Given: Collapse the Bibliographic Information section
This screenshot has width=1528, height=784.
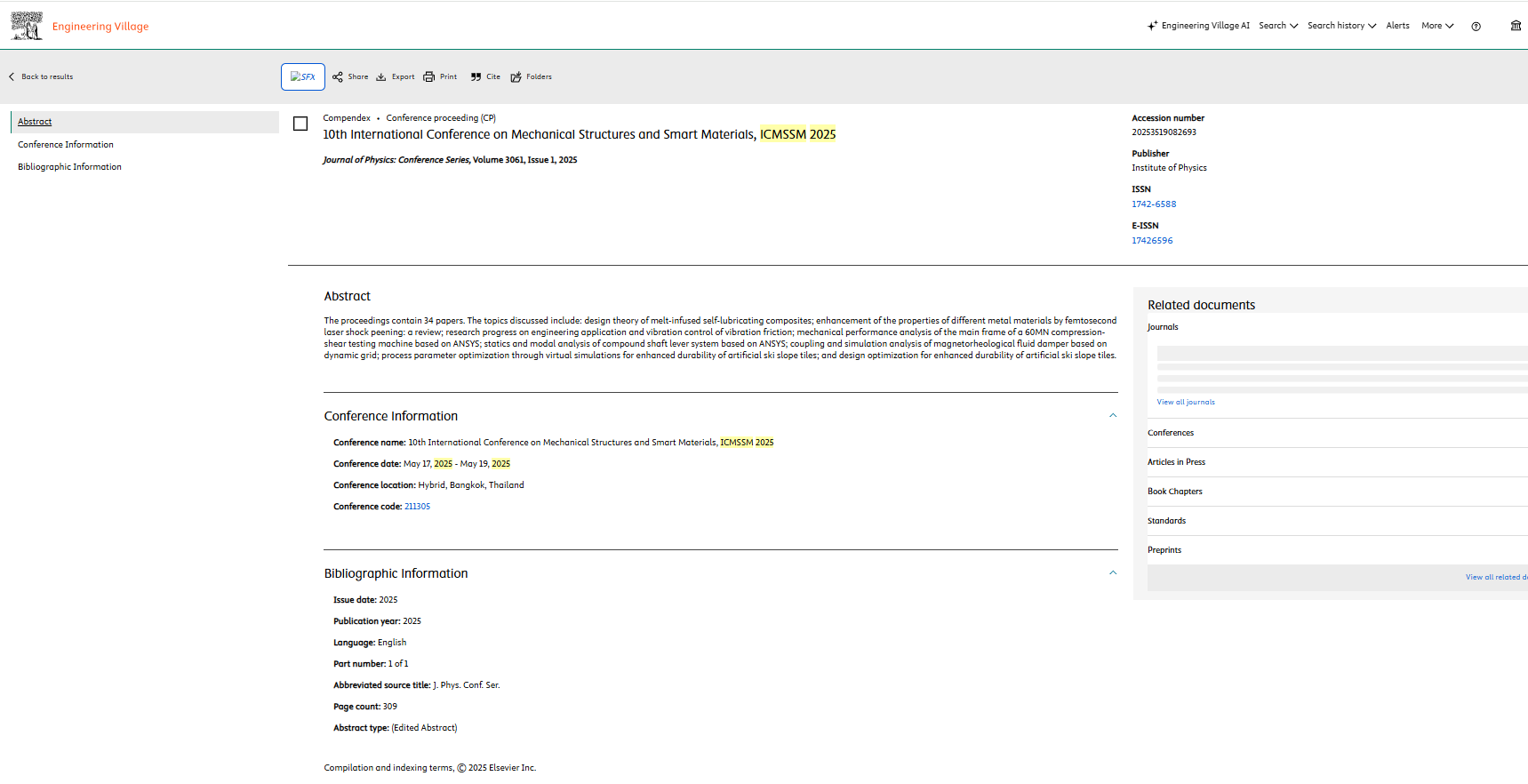Looking at the screenshot, I should [x=1112, y=573].
